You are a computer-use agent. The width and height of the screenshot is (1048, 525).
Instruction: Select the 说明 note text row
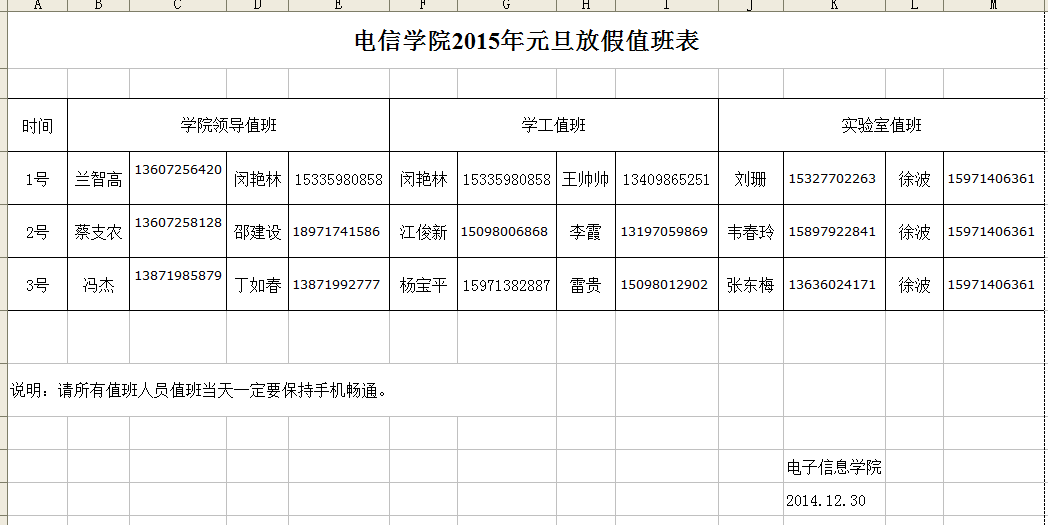pos(198,390)
